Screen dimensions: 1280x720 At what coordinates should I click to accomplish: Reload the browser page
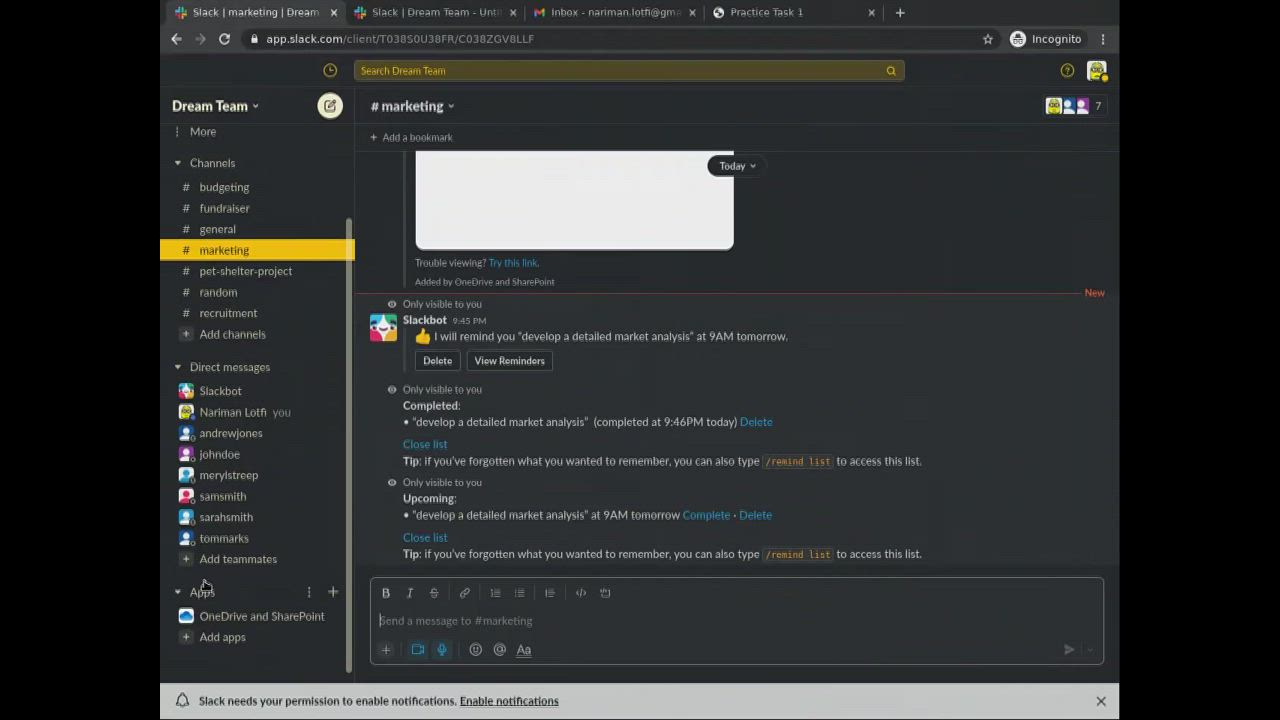(224, 39)
